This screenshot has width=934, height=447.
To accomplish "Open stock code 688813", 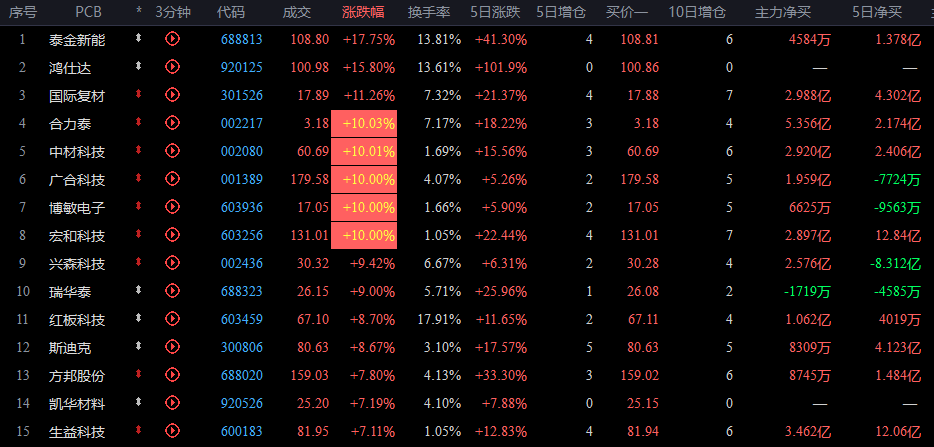I will [242, 40].
